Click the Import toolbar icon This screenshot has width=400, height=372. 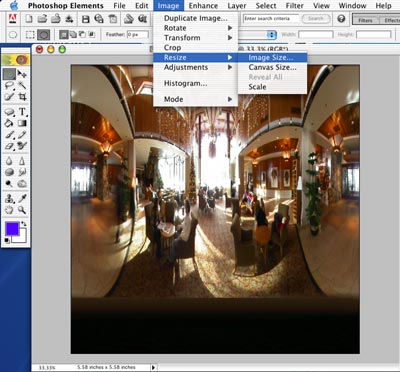(x=69, y=19)
